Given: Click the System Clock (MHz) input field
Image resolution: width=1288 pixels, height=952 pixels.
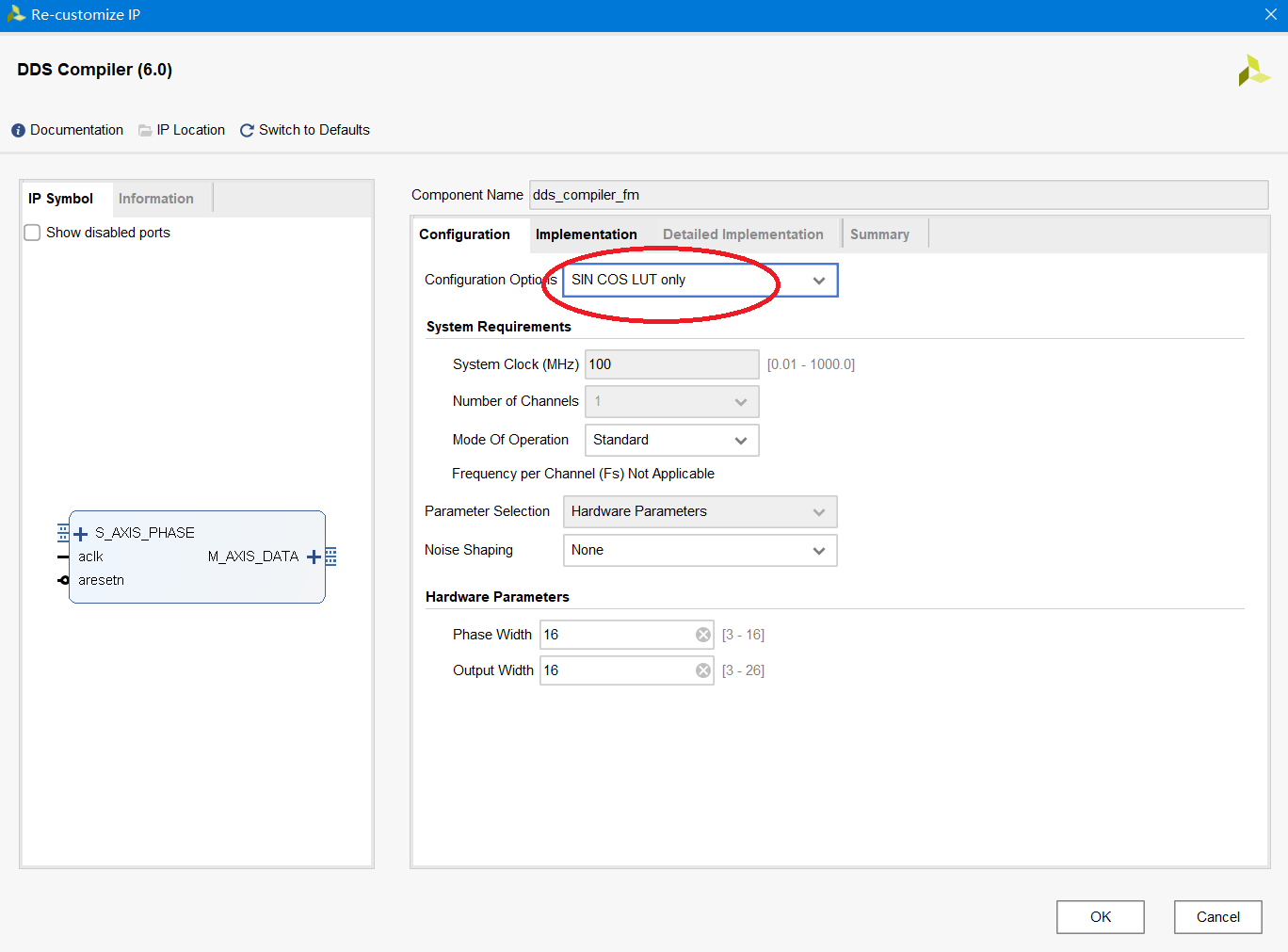Looking at the screenshot, I should (672, 364).
